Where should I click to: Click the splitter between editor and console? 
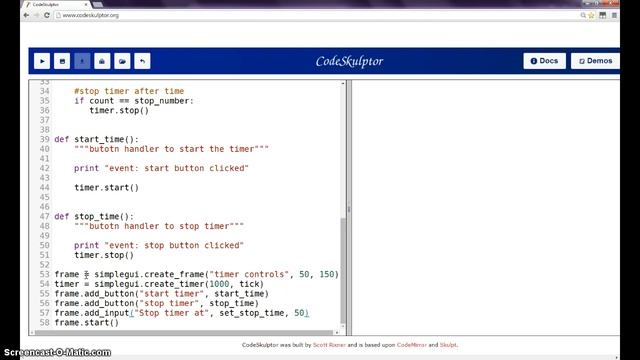coord(349,208)
